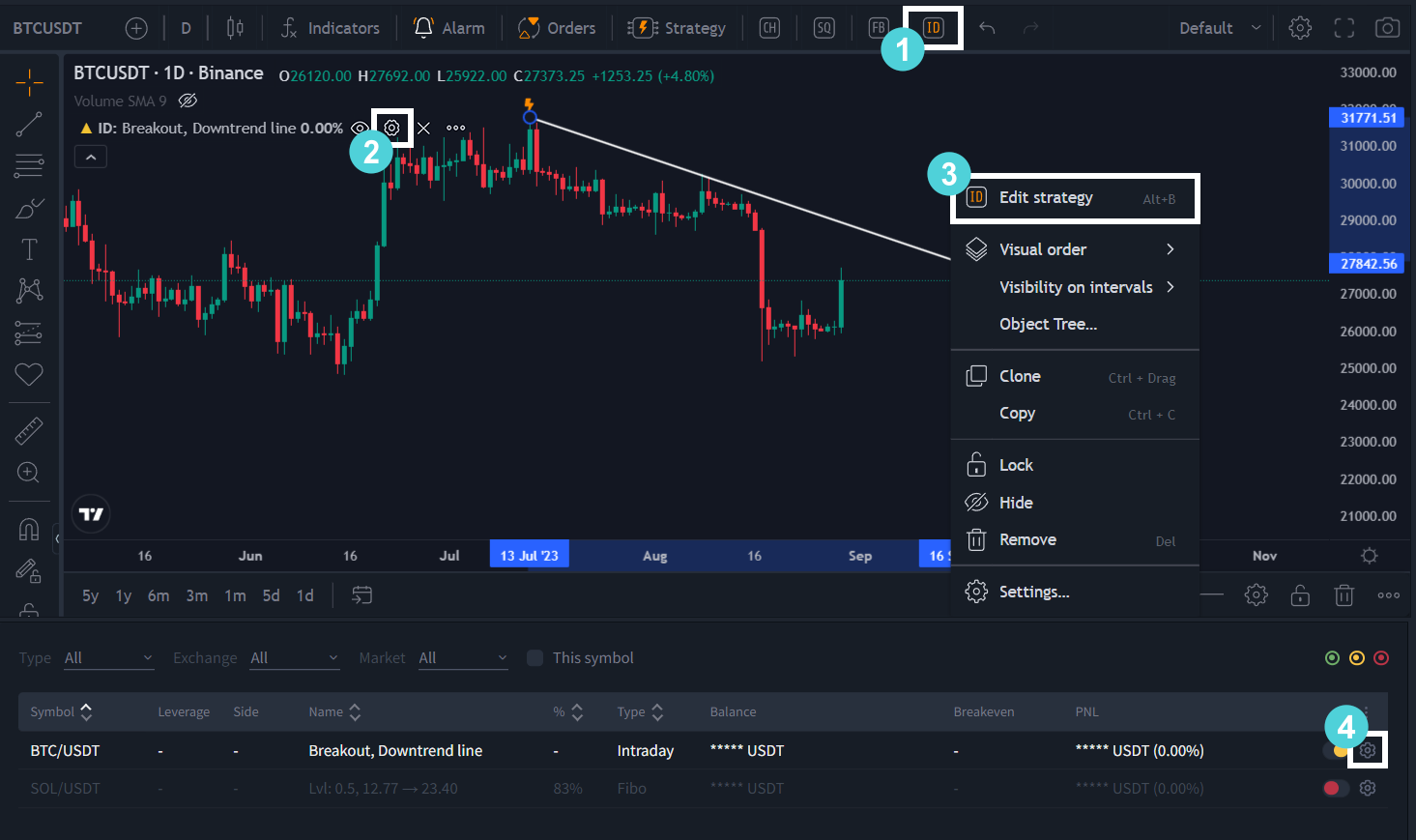
Task: Open Settings... from context menu
Action: click(x=1075, y=592)
